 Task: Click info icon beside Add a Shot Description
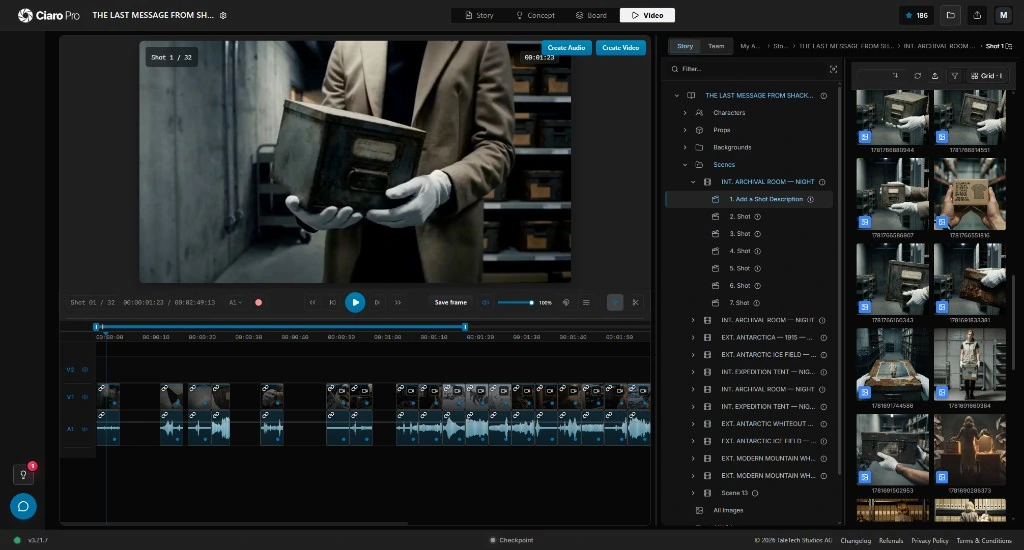810,199
